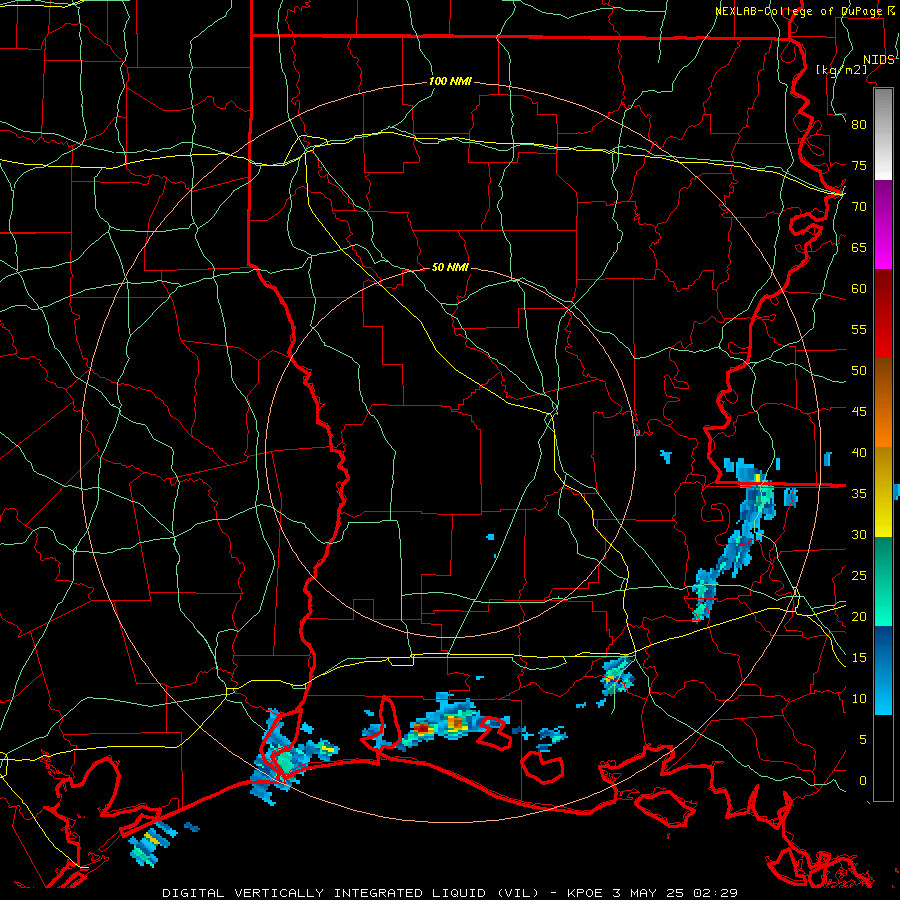Click the 100 NMI range ring label
900x900 pixels.
pyautogui.click(x=450, y=82)
